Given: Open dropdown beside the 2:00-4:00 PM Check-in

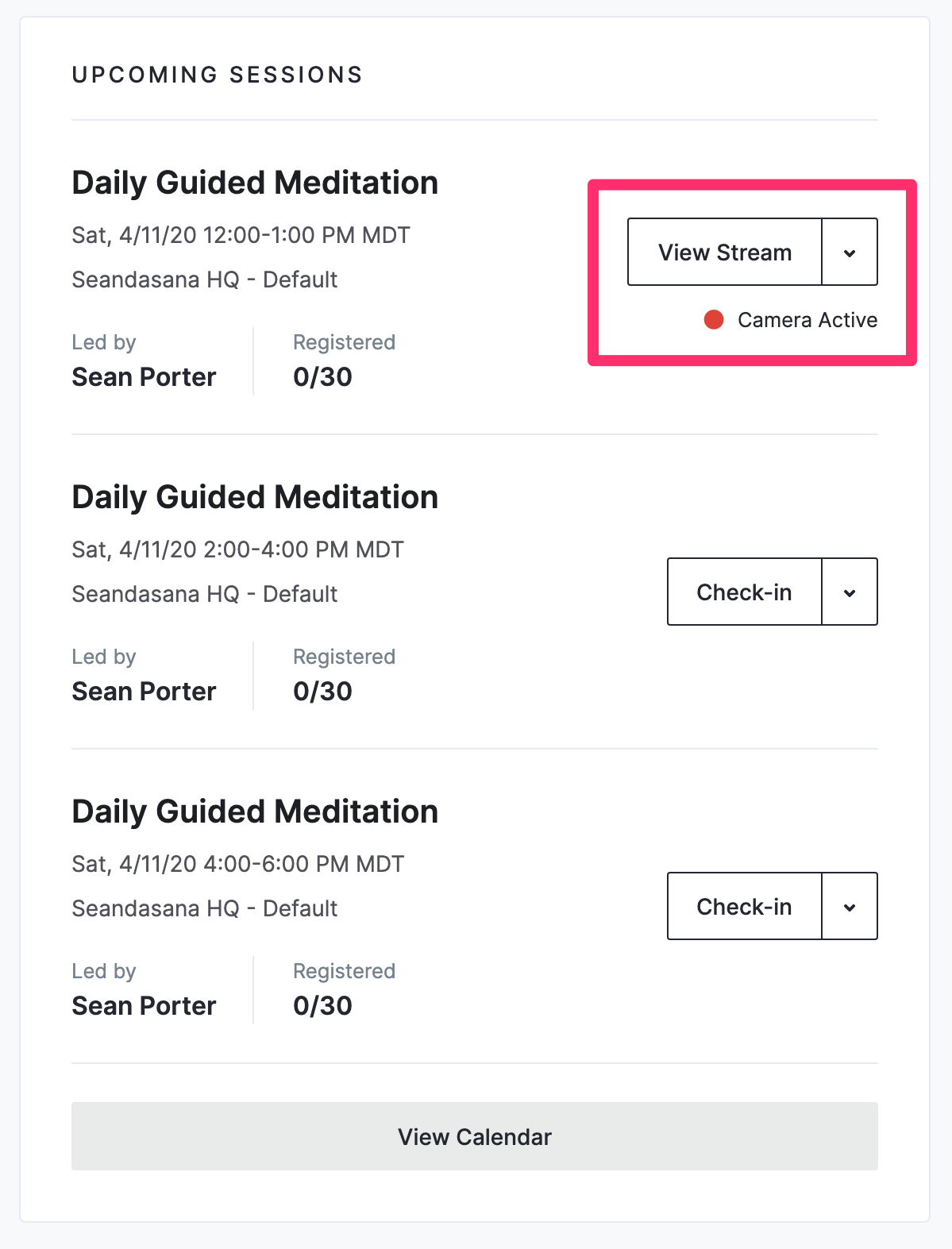Looking at the screenshot, I should [x=850, y=592].
